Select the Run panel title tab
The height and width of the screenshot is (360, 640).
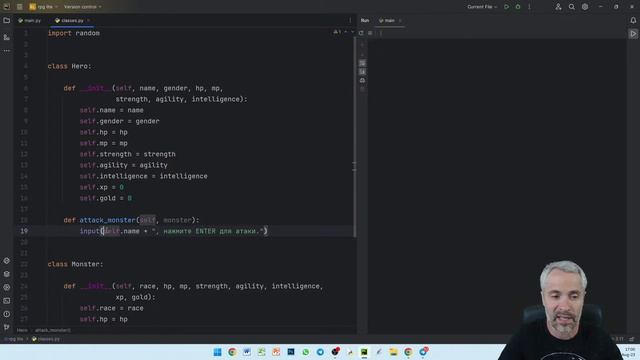365,20
